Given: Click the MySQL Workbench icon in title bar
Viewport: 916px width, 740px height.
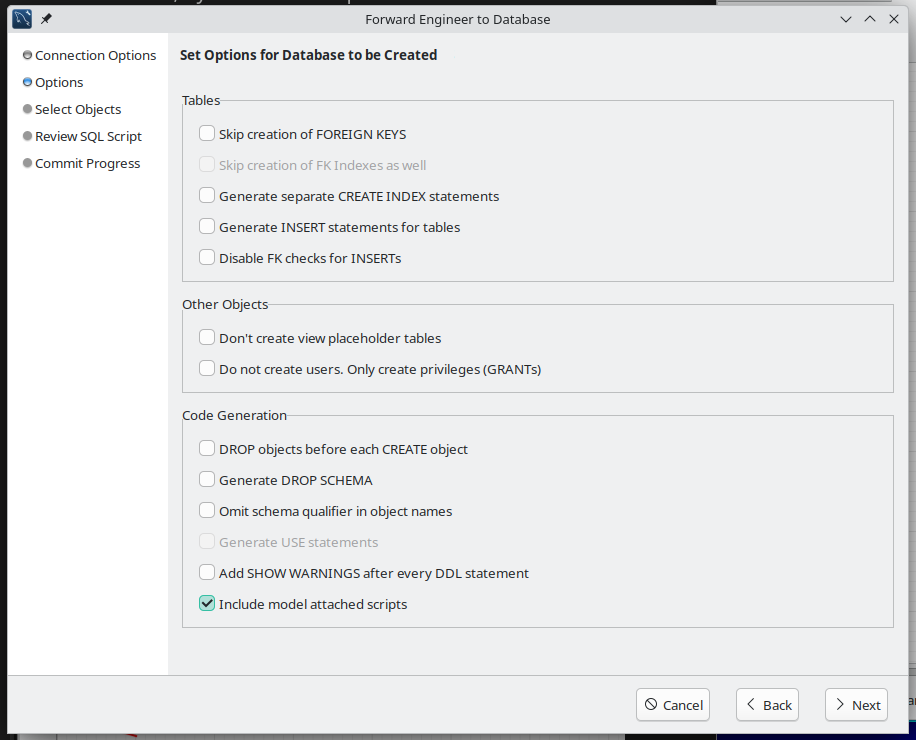Looking at the screenshot, I should pos(22,19).
